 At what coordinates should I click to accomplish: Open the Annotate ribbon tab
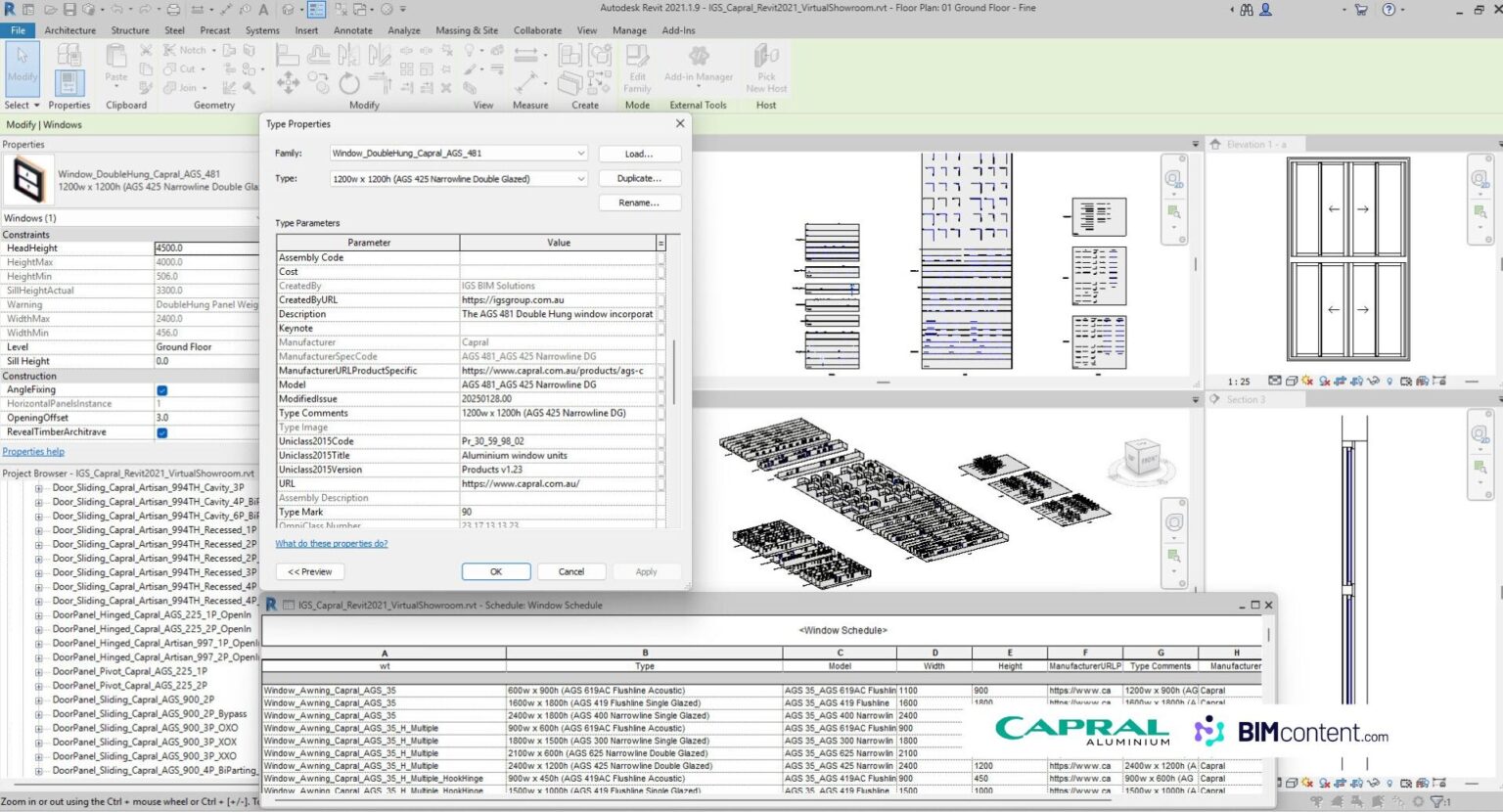pos(352,29)
